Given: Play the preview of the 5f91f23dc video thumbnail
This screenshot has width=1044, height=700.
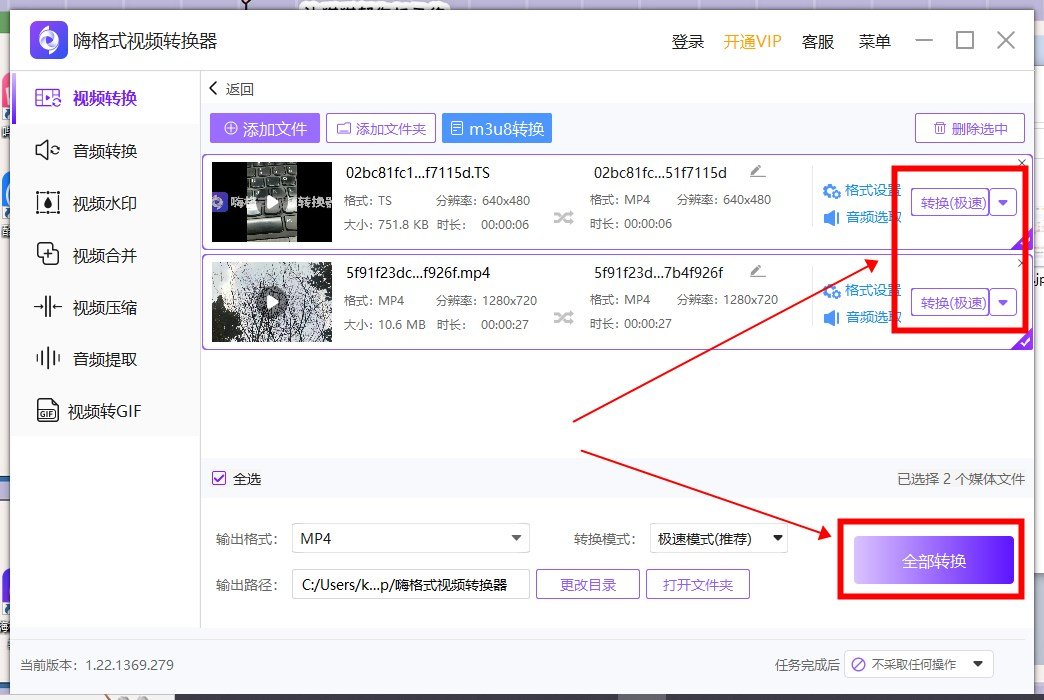Looking at the screenshot, I should pyautogui.click(x=270, y=301).
